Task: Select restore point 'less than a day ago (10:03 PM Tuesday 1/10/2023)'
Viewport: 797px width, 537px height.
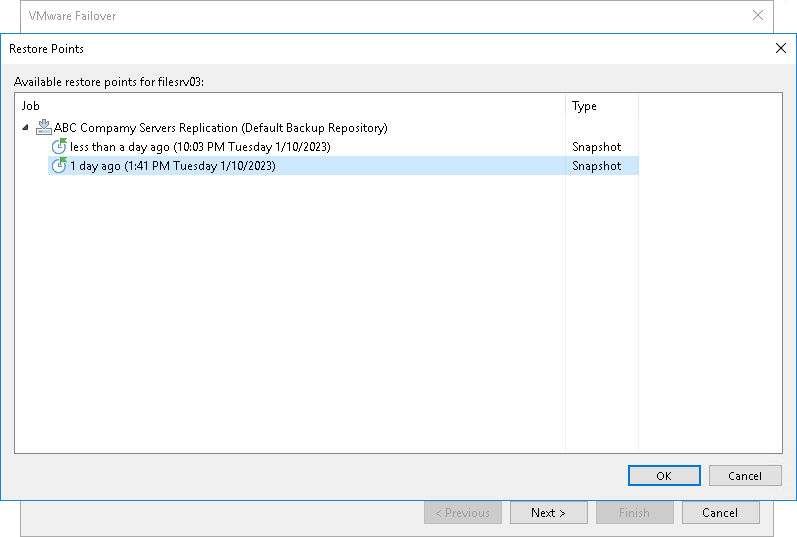Action: click(200, 147)
